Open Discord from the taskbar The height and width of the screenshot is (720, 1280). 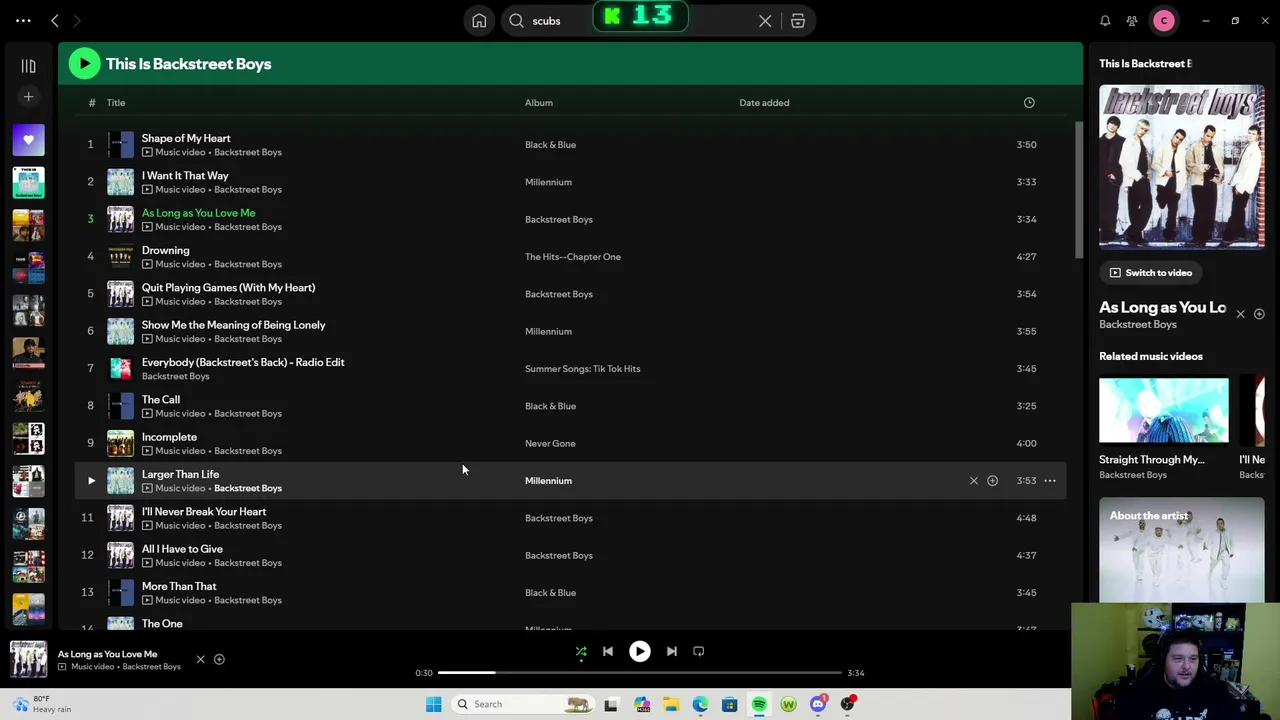tap(818, 705)
